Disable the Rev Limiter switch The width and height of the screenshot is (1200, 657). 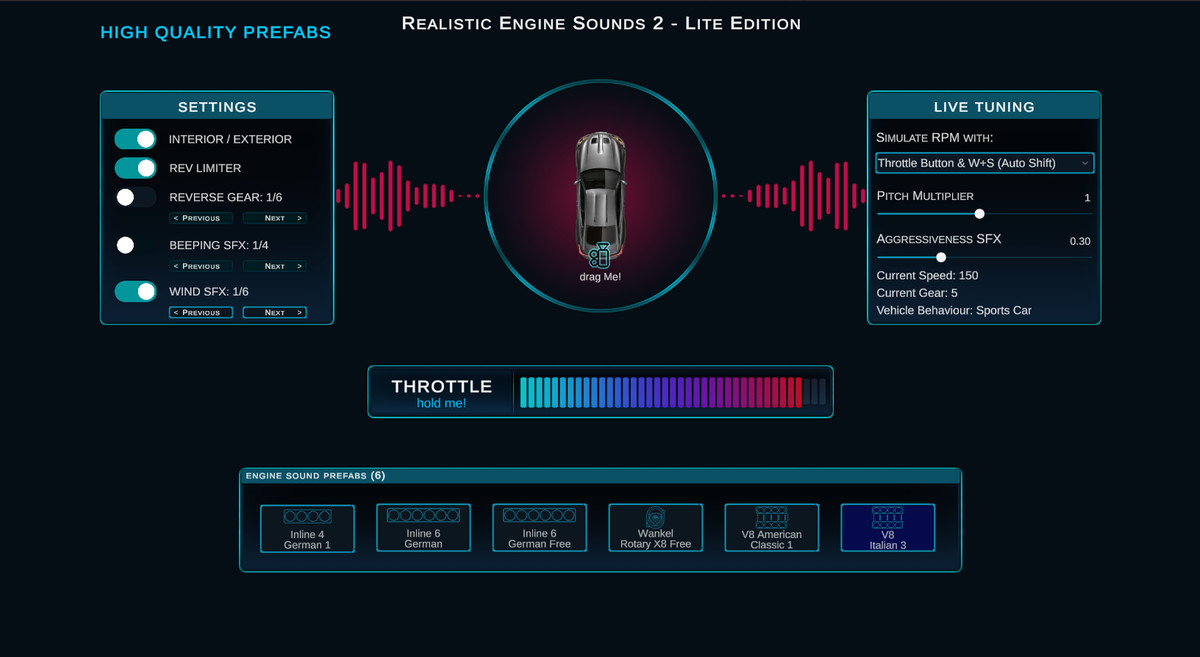coord(136,168)
